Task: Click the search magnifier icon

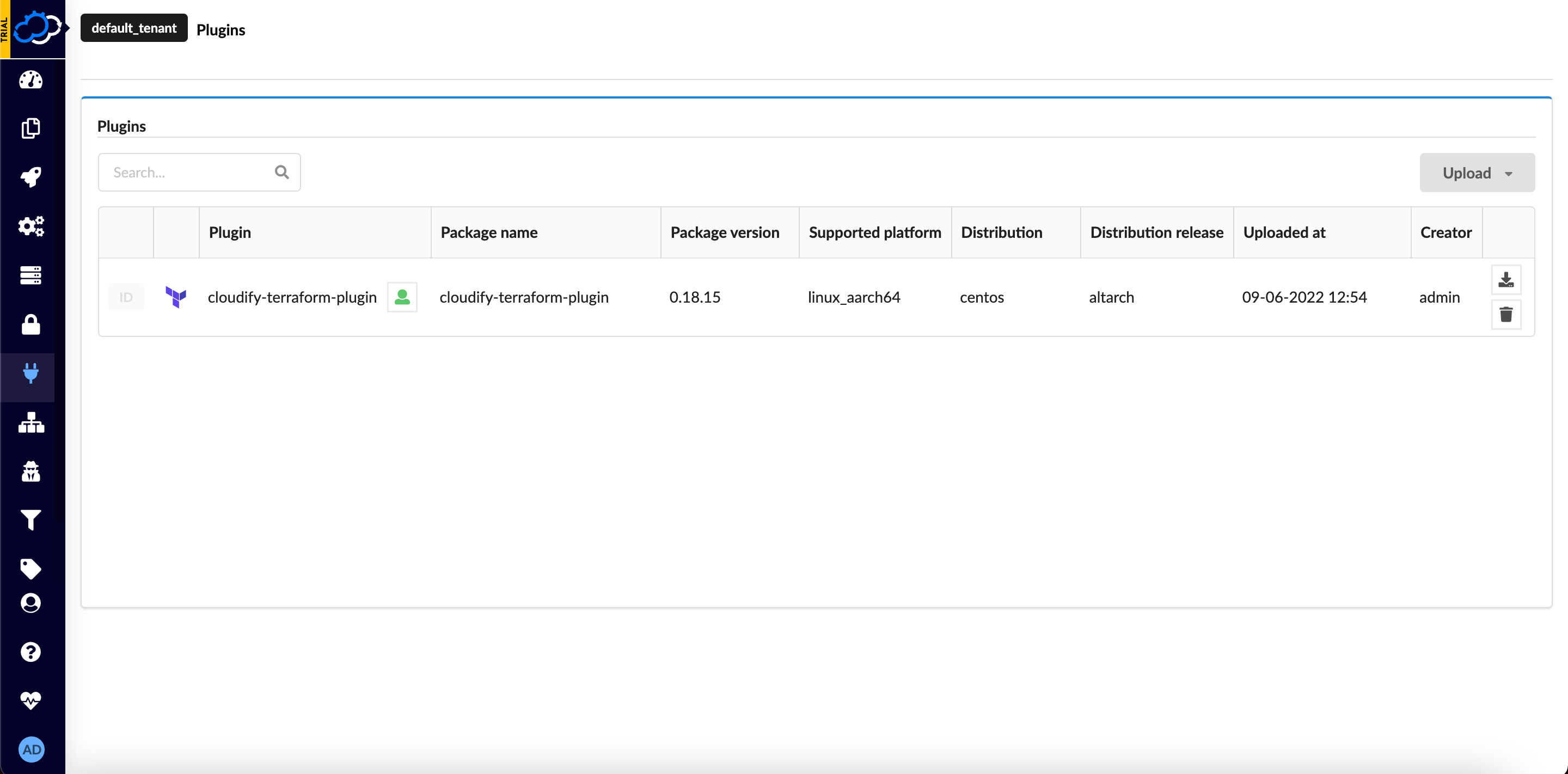Action: point(282,172)
